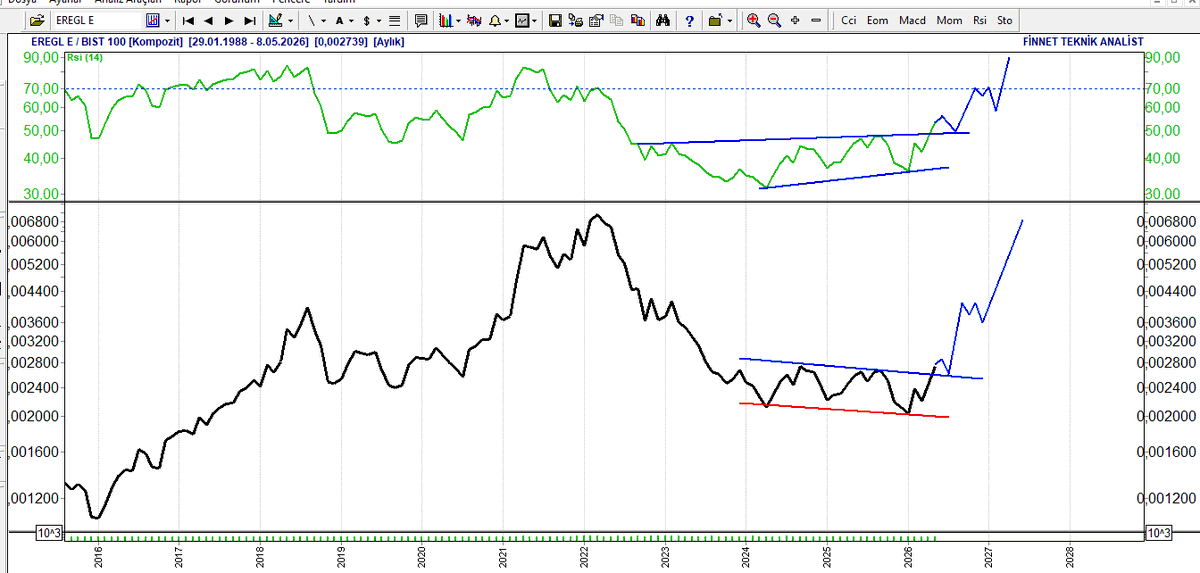1200x573 pixels.
Task: Expand the bar chart indicator dropdown
Action: point(459,20)
